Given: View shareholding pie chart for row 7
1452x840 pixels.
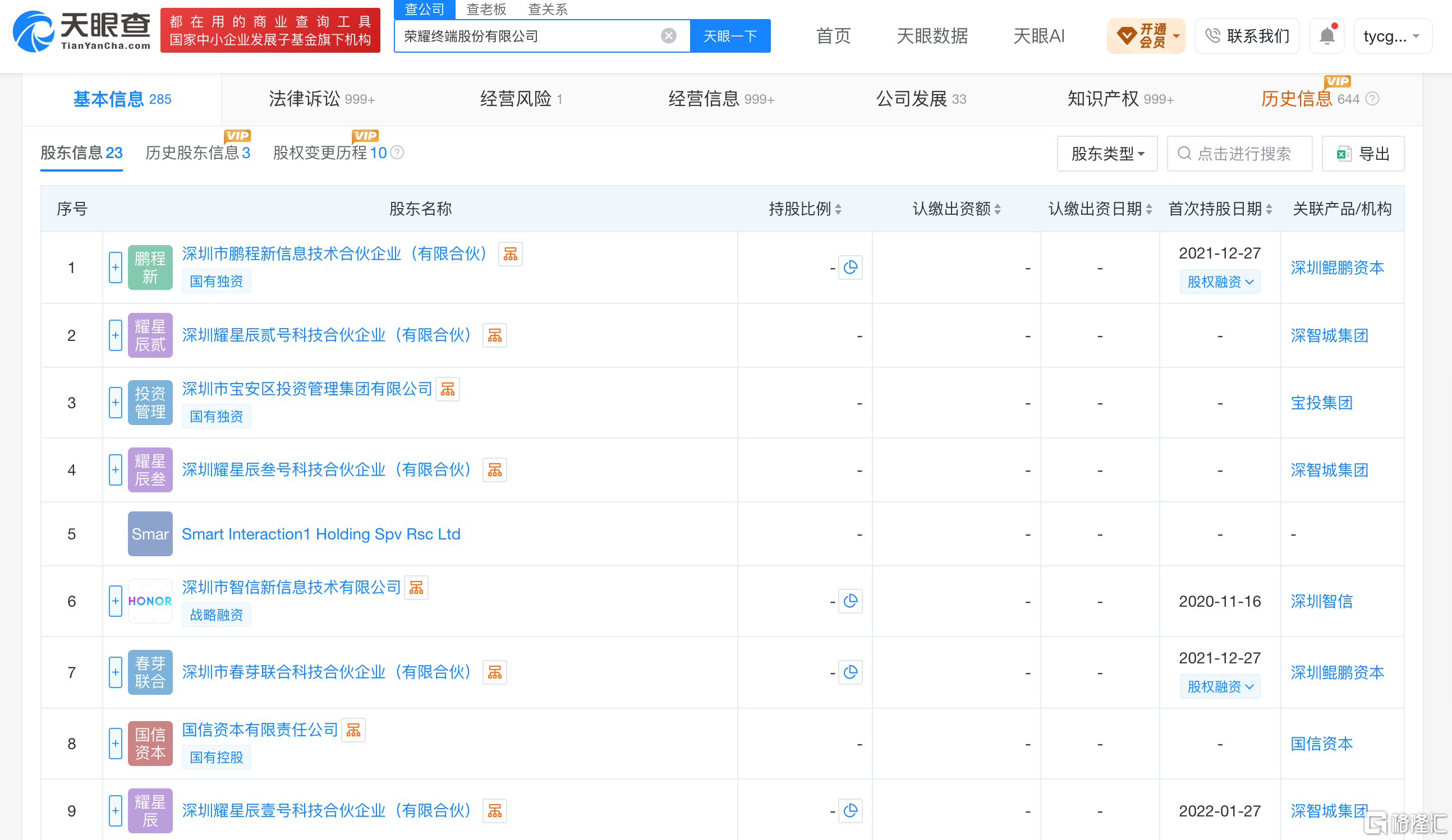Looking at the screenshot, I should pyautogui.click(x=850, y=672).
